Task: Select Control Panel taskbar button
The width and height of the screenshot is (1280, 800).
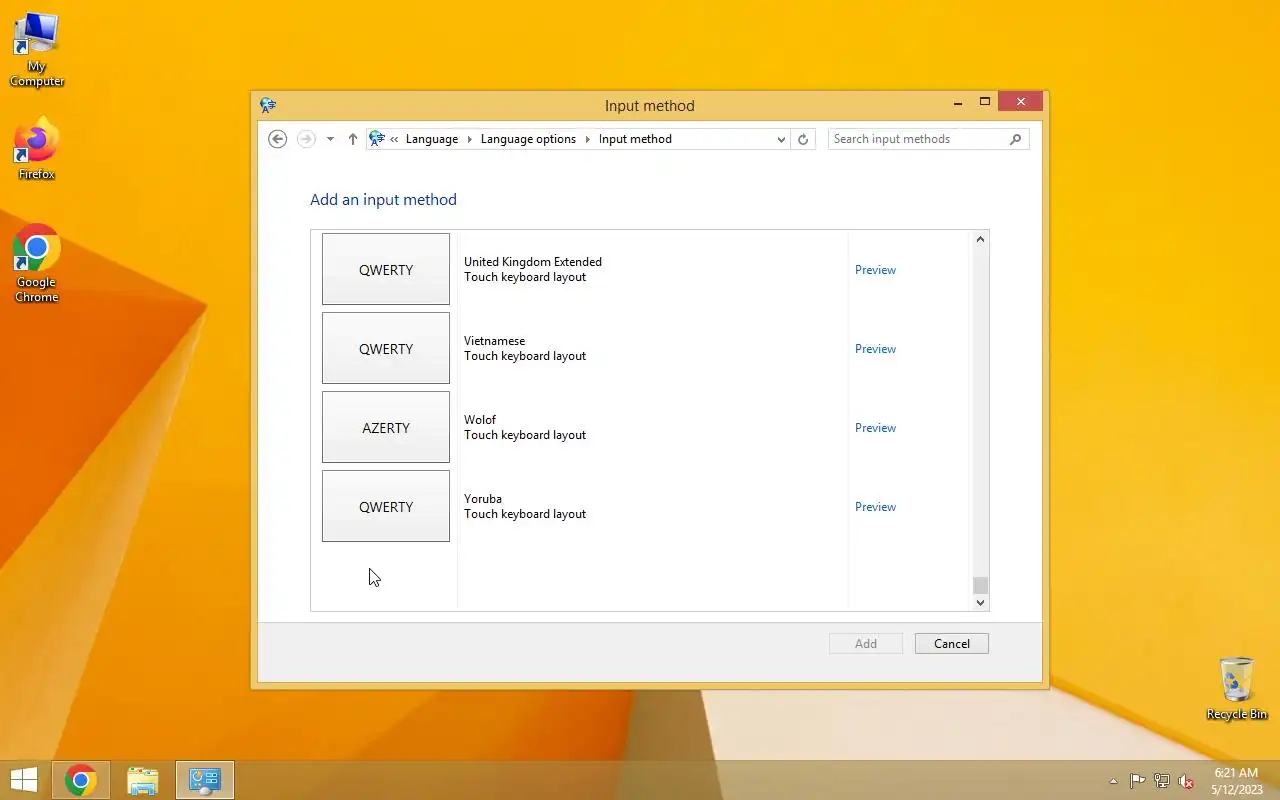Action: tap(205, 780)
